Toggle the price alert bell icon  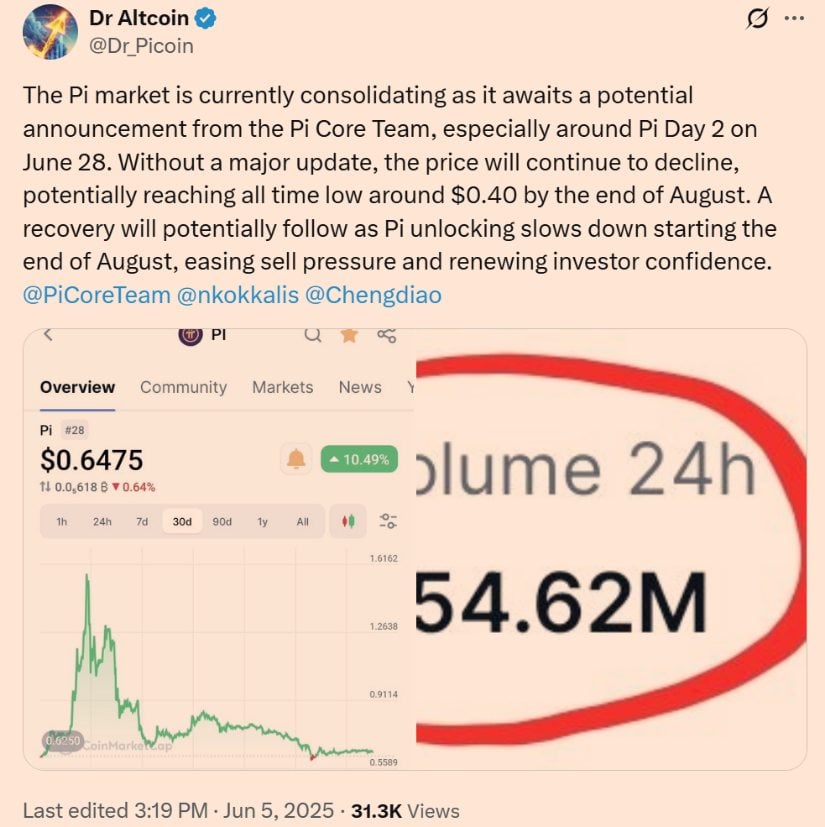click(296, 459)
